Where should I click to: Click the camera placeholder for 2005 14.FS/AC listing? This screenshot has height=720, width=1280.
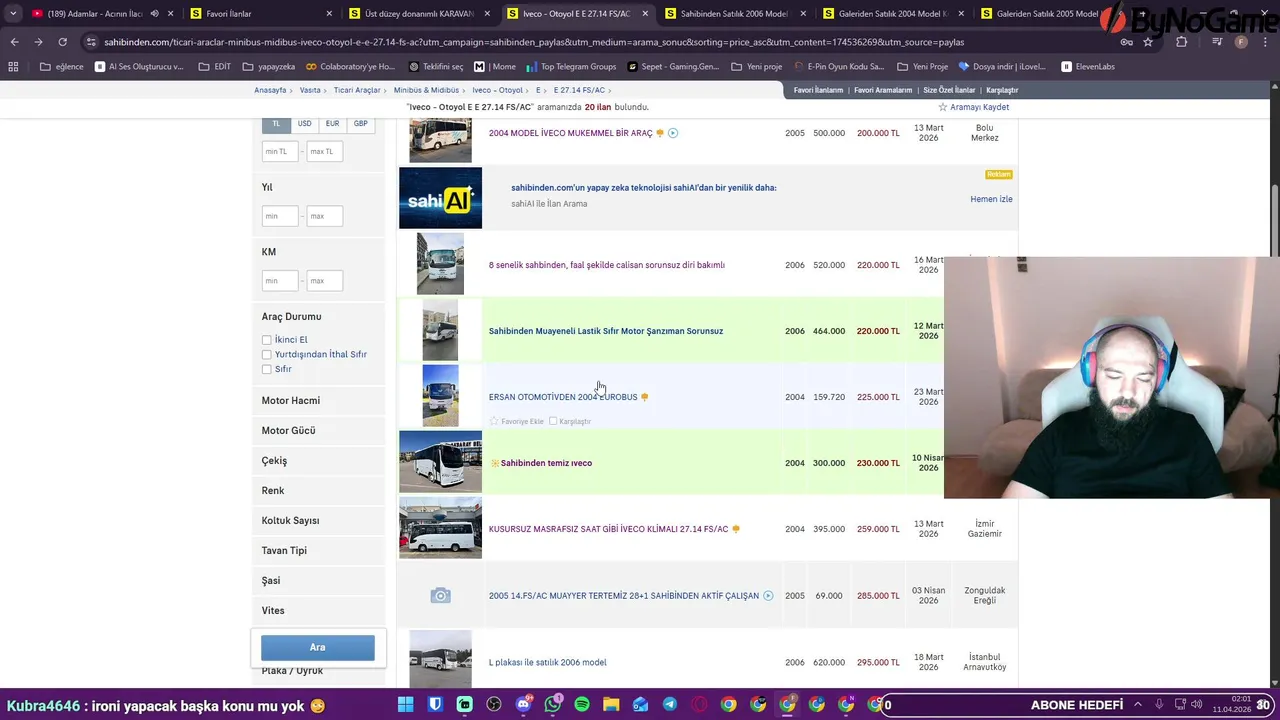point(440,596)
